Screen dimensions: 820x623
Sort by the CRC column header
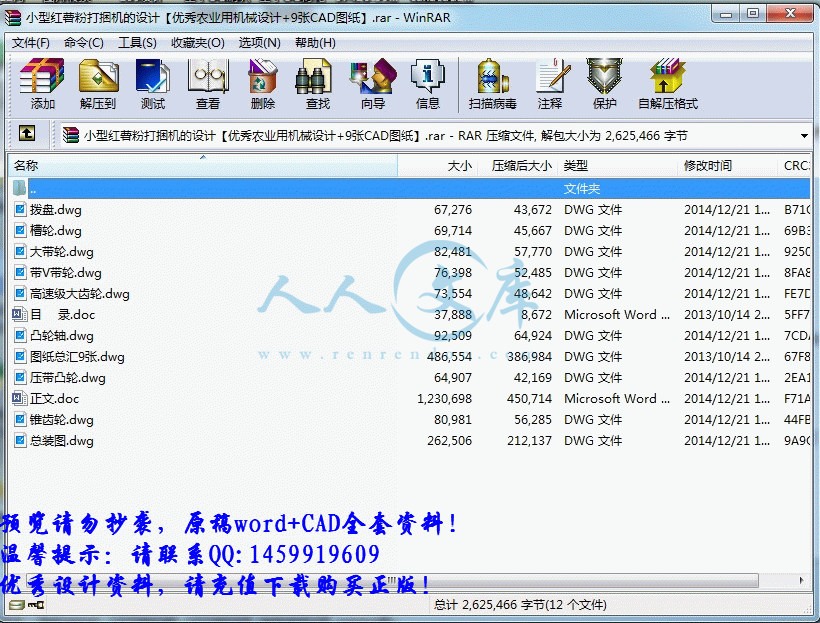click(794, 166)
